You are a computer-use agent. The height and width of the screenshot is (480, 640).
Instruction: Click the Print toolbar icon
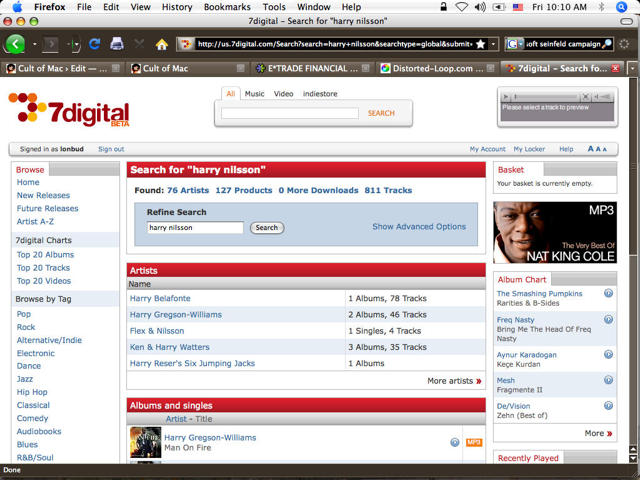coord(117,43)
